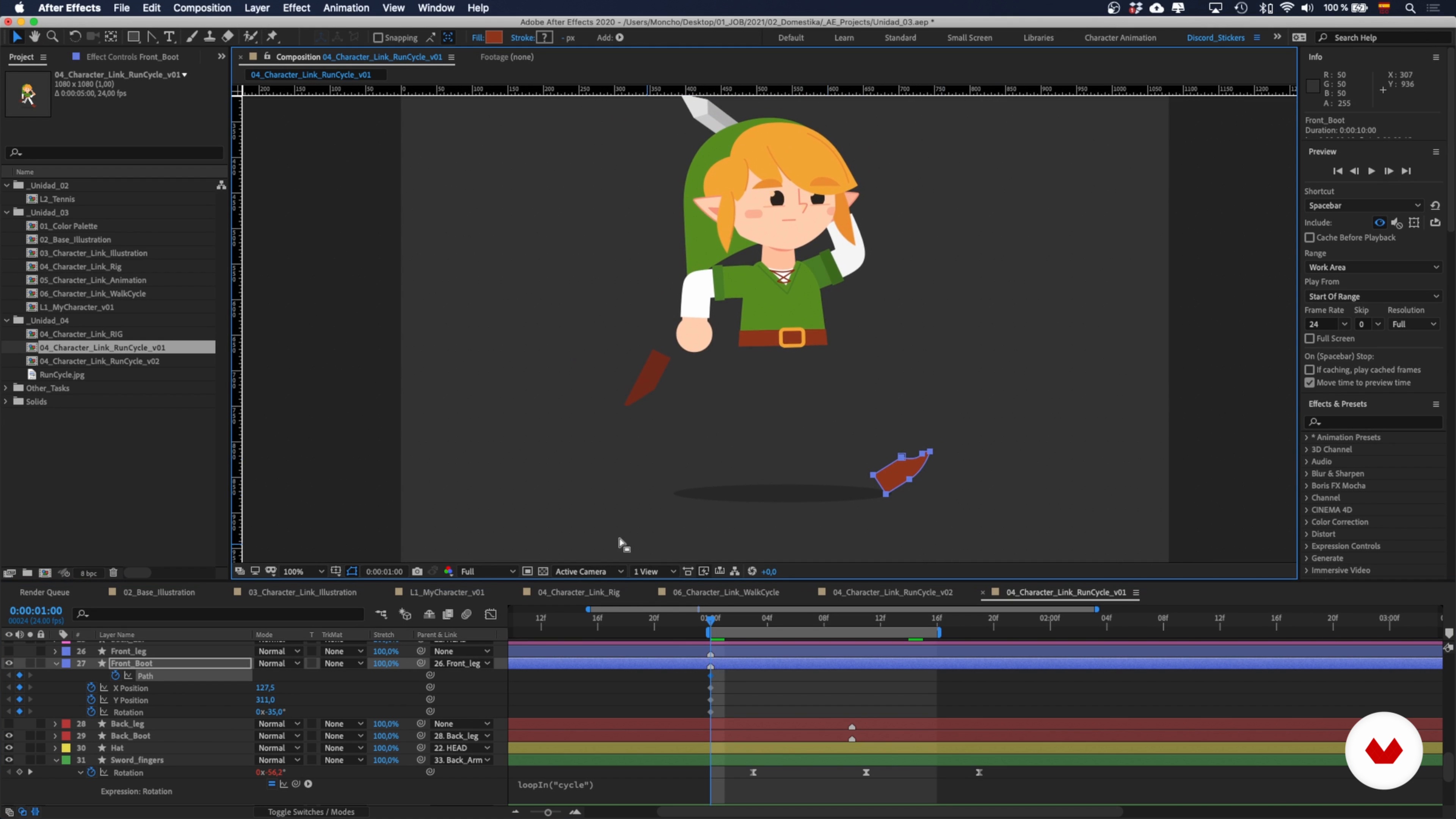The image size is (1456, 819).
Task: Play the preview
Action: coord(1371,171)
